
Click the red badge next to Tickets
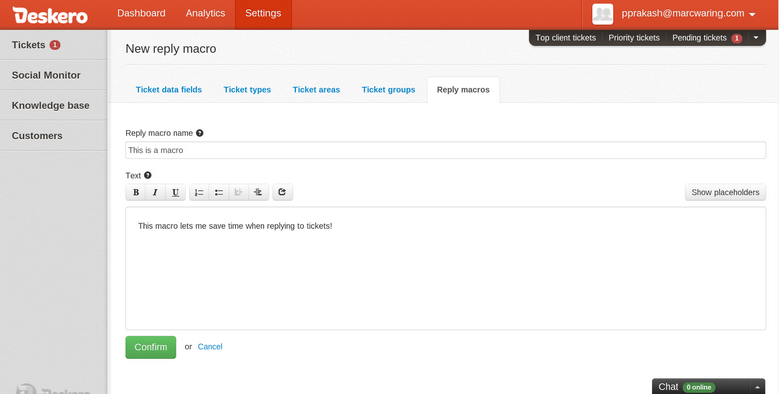coord(55,45)
